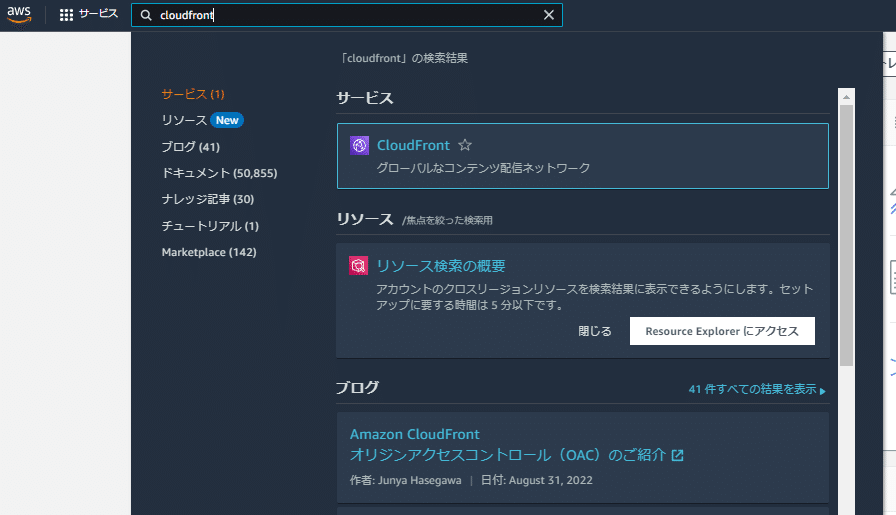Click the 作者: Junya Hasegawa text
Image resolution: width=896 pixels, height=515 pixels.
click(x=405, y=480)
